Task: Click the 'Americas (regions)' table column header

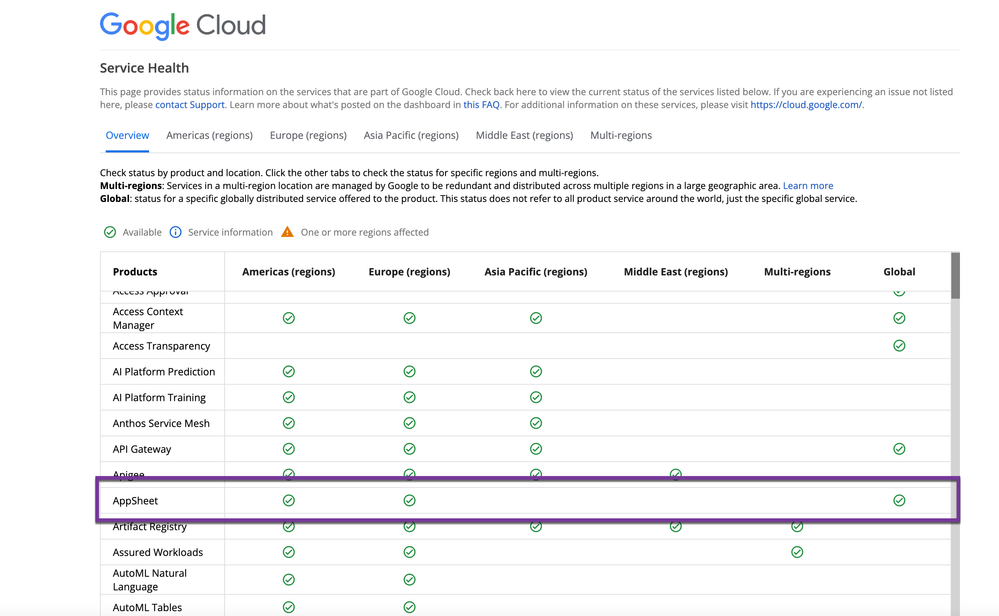Action: 289,272
